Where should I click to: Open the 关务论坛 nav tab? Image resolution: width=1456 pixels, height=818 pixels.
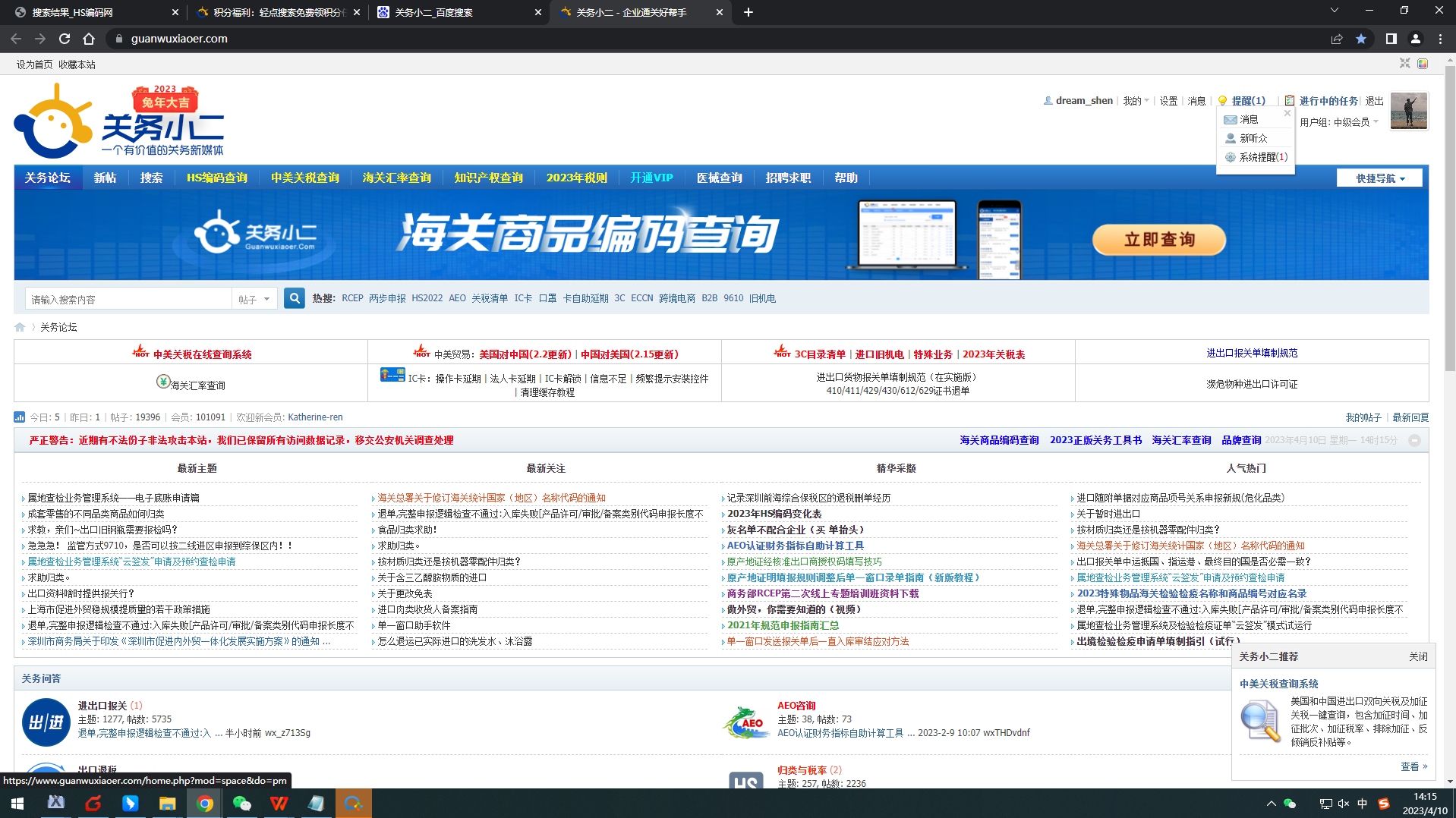click(x=48, y=178)
